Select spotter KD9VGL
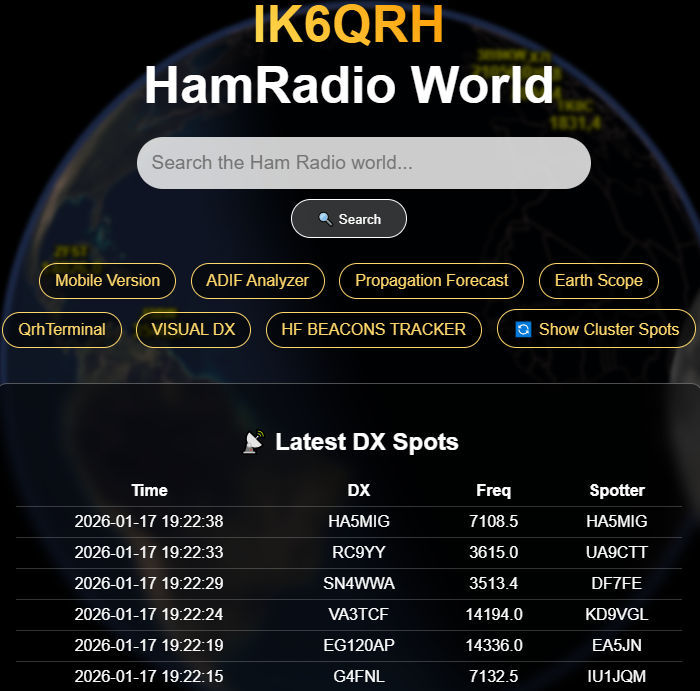 pos(617,615)
